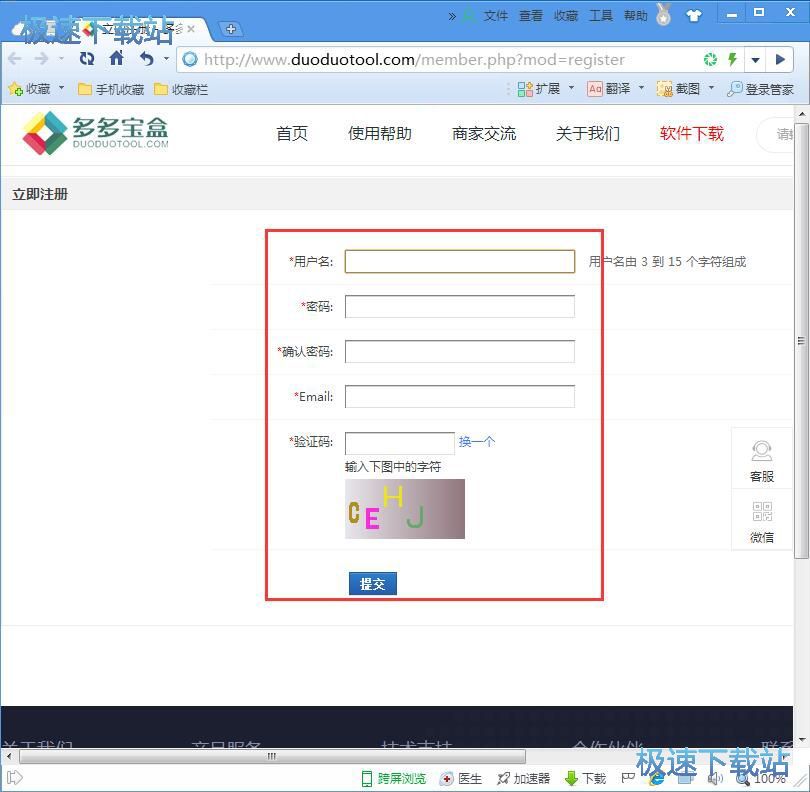Click the captcha image
The height and width of the screenshot is (792, 810).
coord(405,509)
